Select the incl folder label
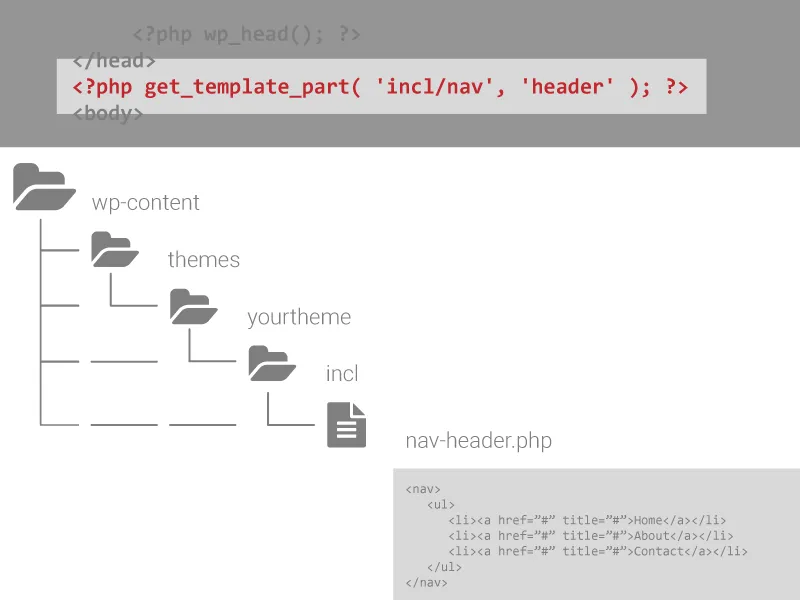Viewport: 800px width, 600px height. [x=342, y=373]
